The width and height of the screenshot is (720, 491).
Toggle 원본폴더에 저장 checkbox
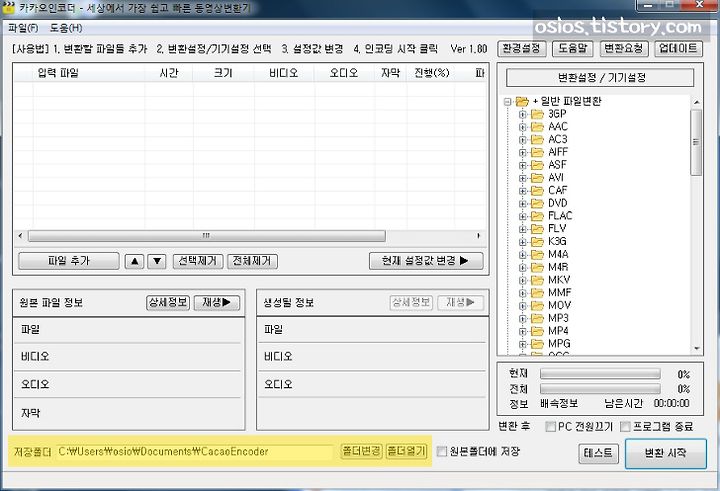[x=441, y=451]
